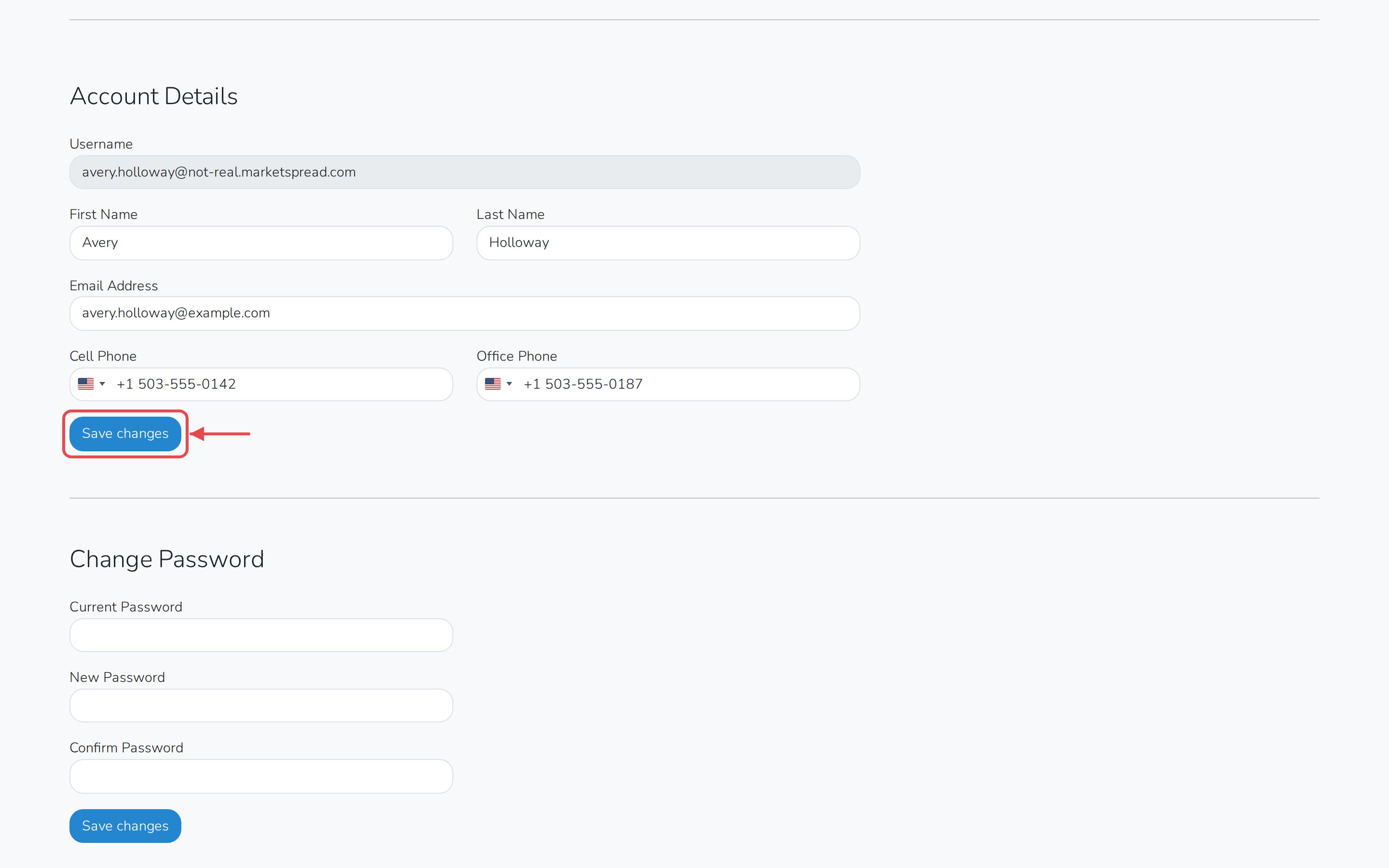The image size is (1389, 868).
Task: Focus the New Password field
Action: [261, 705]
